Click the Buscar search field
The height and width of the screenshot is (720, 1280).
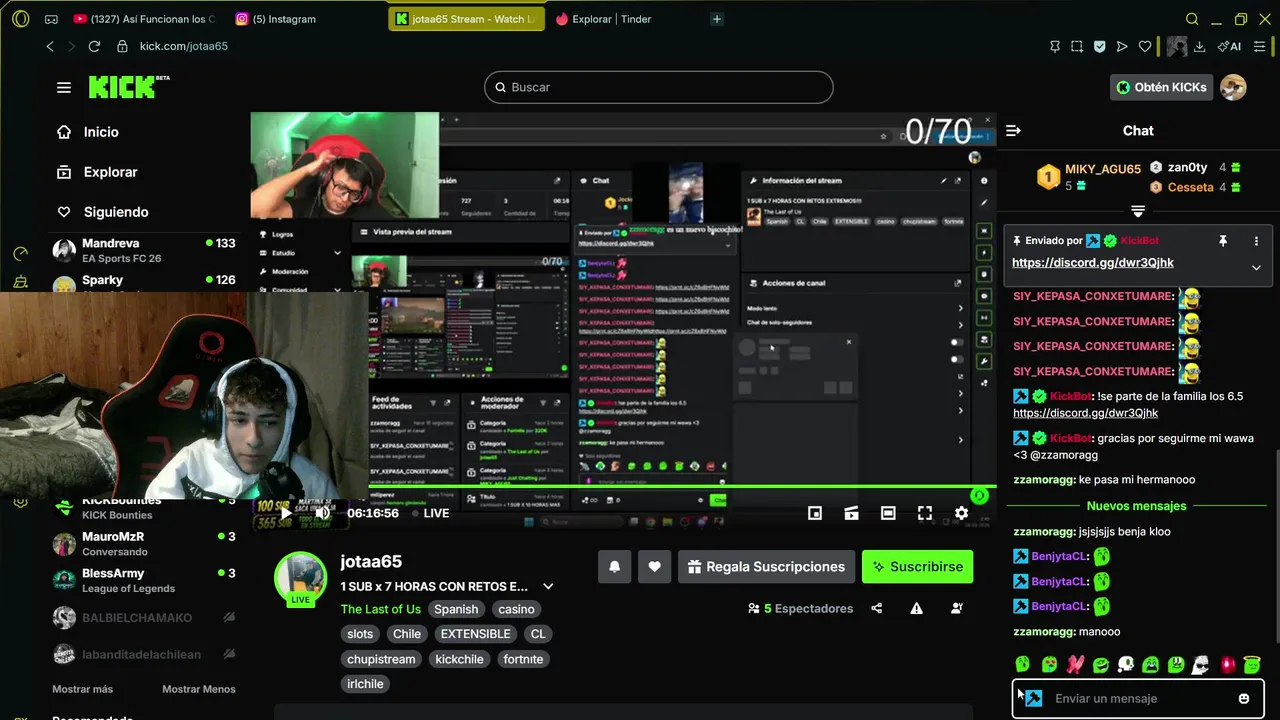pos(659,87)
